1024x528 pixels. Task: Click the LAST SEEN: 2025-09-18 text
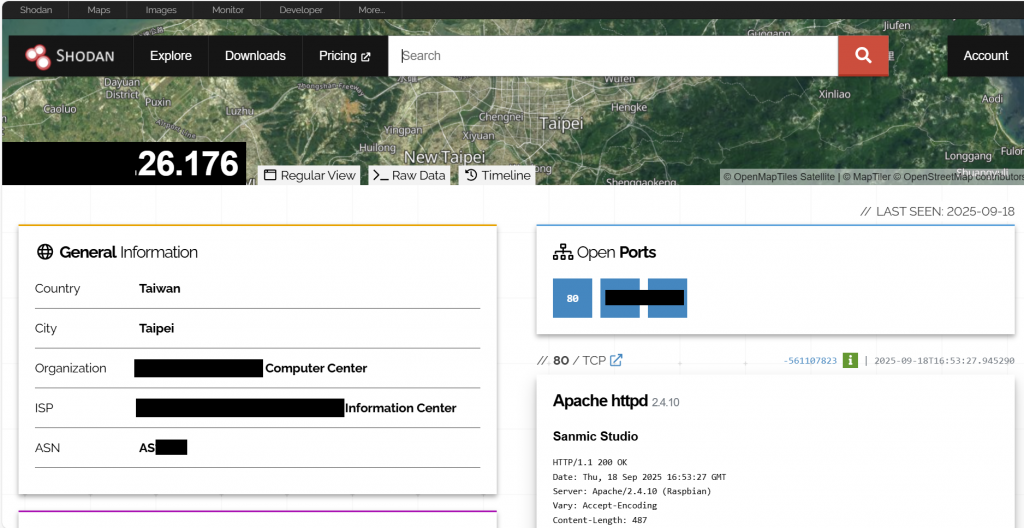click(x=938, y=211)
